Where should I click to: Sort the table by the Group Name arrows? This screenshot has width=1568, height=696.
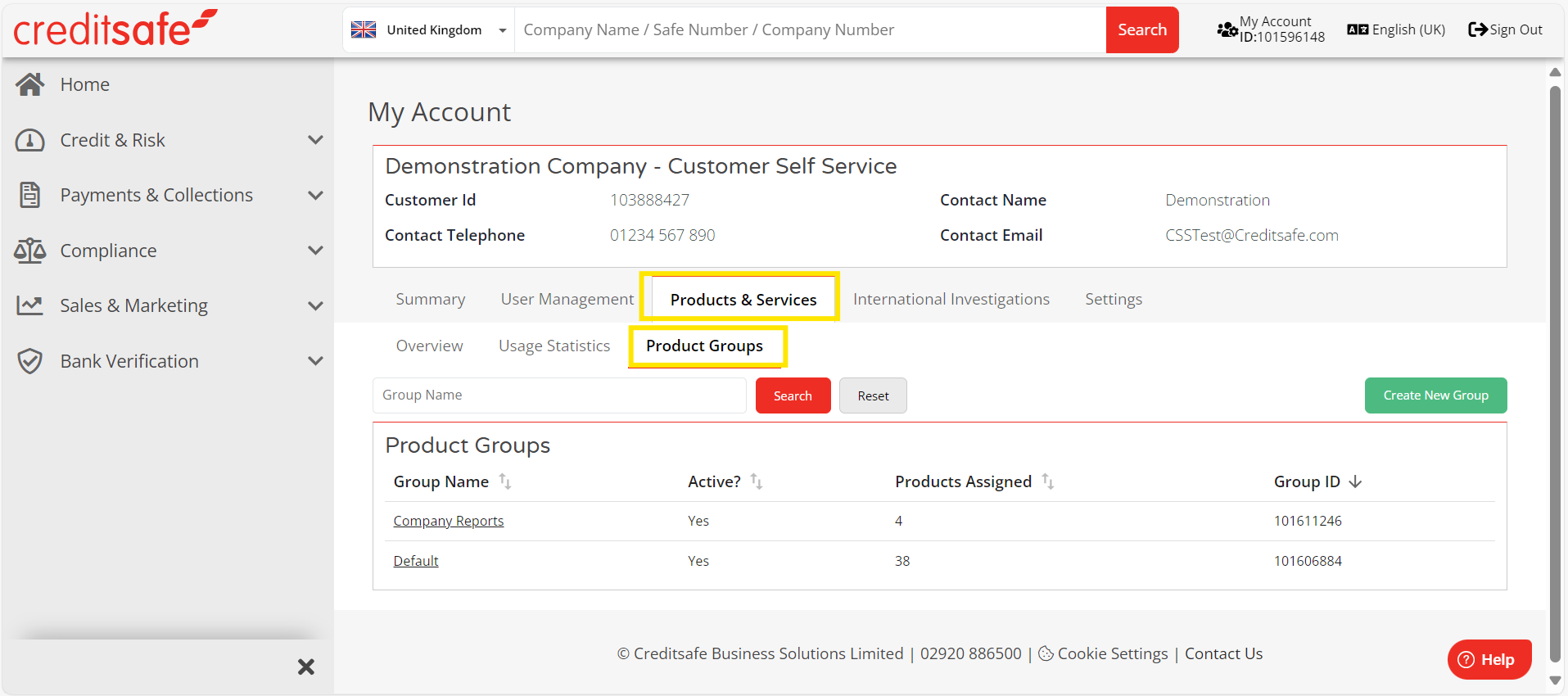(505, 481)
